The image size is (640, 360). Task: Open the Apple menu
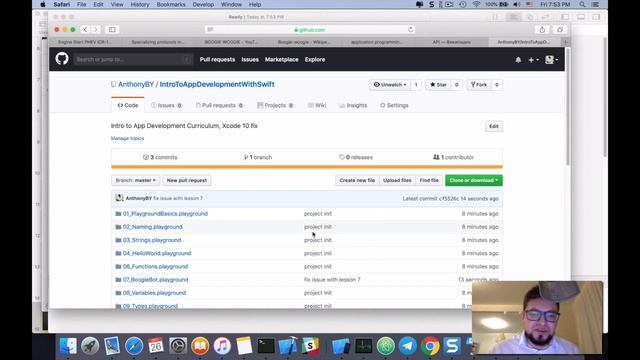(x=43, y=4)
